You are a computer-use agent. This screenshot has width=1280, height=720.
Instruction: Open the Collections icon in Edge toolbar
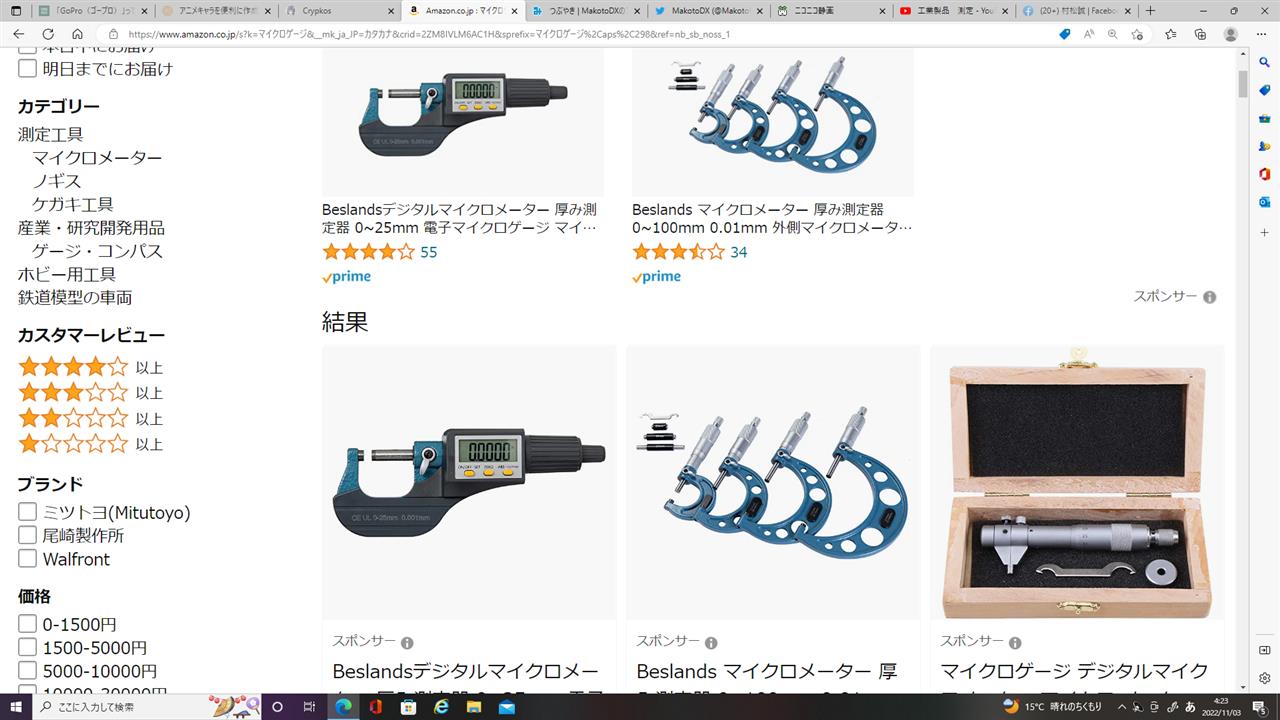pyautogui.click(x=1200, y=34)
